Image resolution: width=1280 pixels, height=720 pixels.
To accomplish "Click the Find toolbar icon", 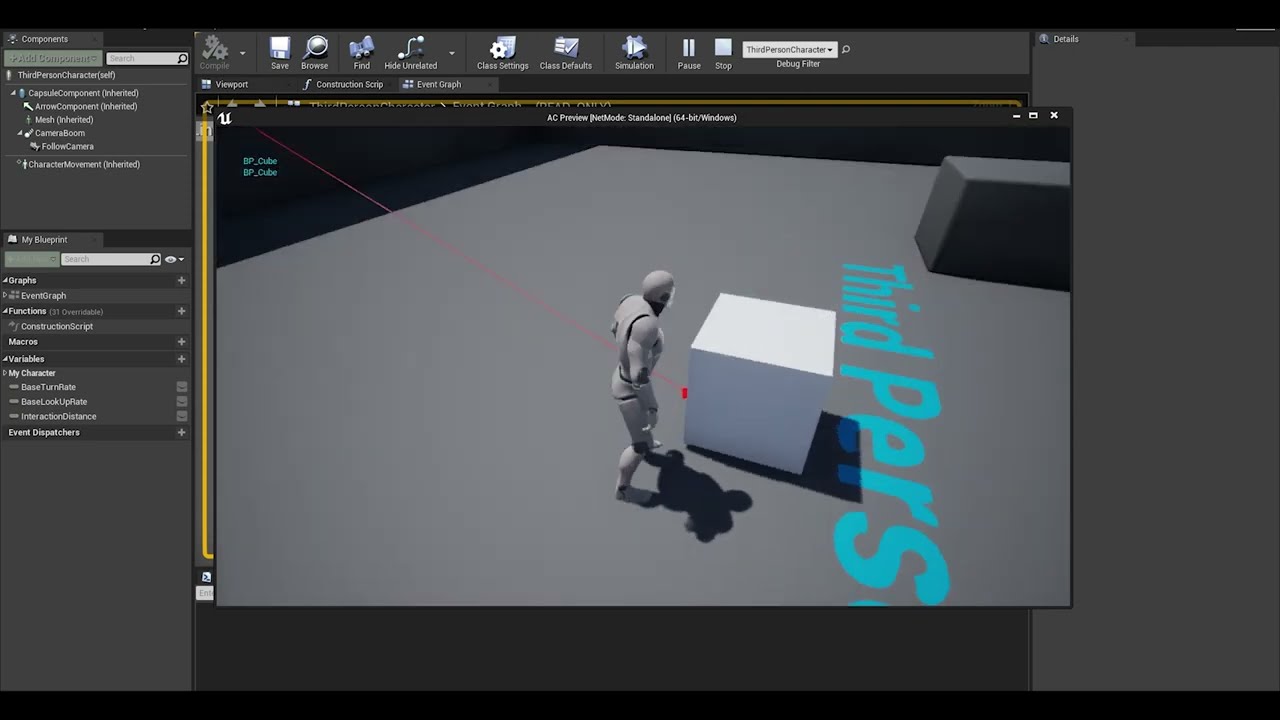I will click(x=362, y=52).
